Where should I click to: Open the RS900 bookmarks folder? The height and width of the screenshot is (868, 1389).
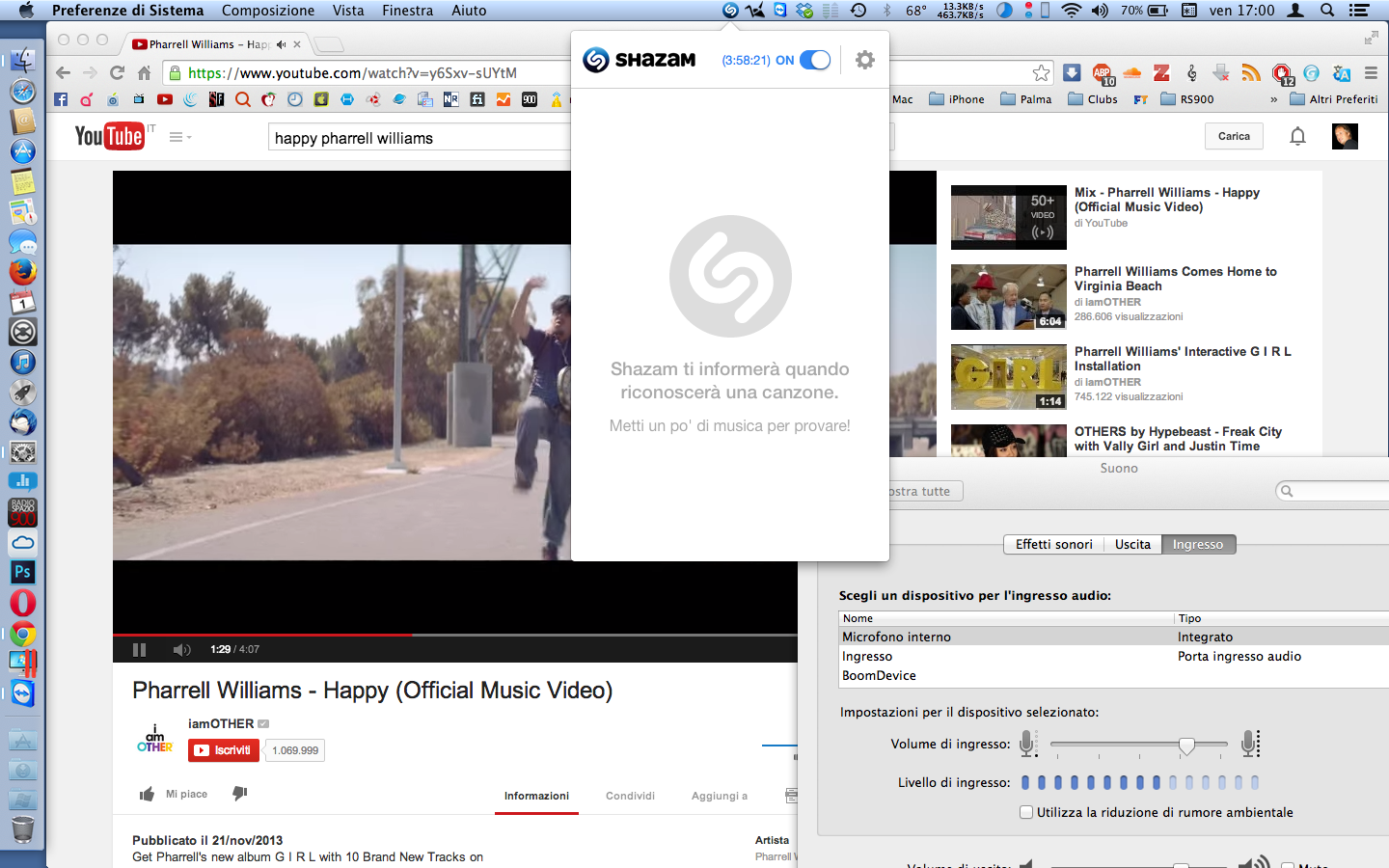pos(1187,99)
